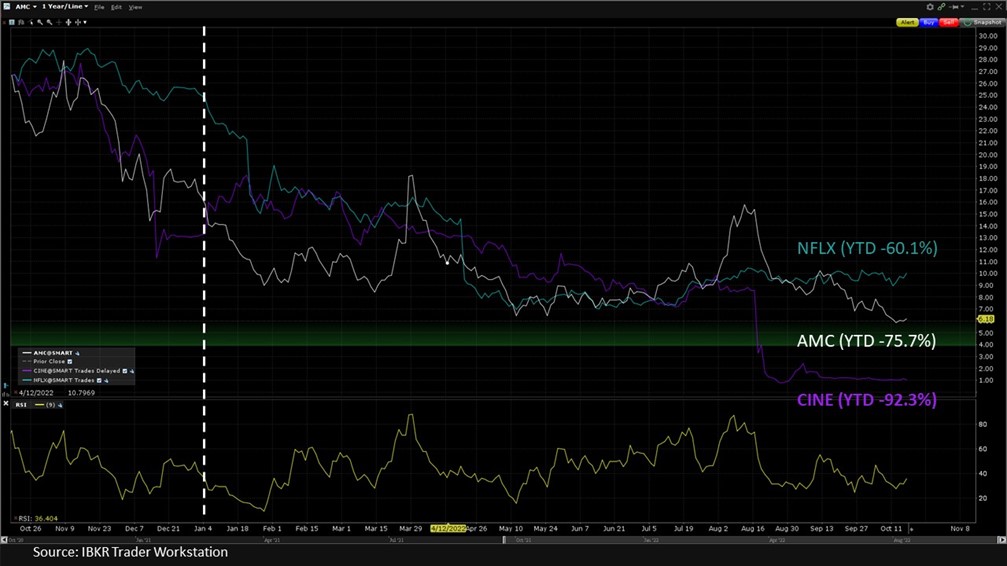Screen dimensions: 1007x566
Task: Open chart settings gear icon
Action: click(930, 7)
